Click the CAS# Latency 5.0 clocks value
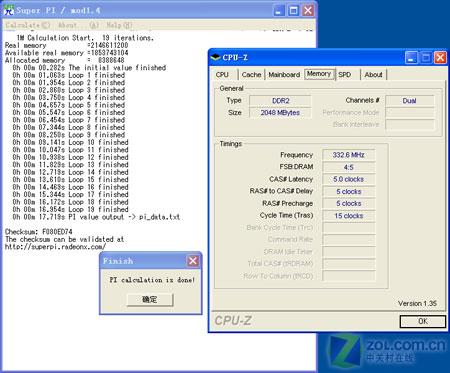This screenshot has height=373, width=450. point(349,179)
